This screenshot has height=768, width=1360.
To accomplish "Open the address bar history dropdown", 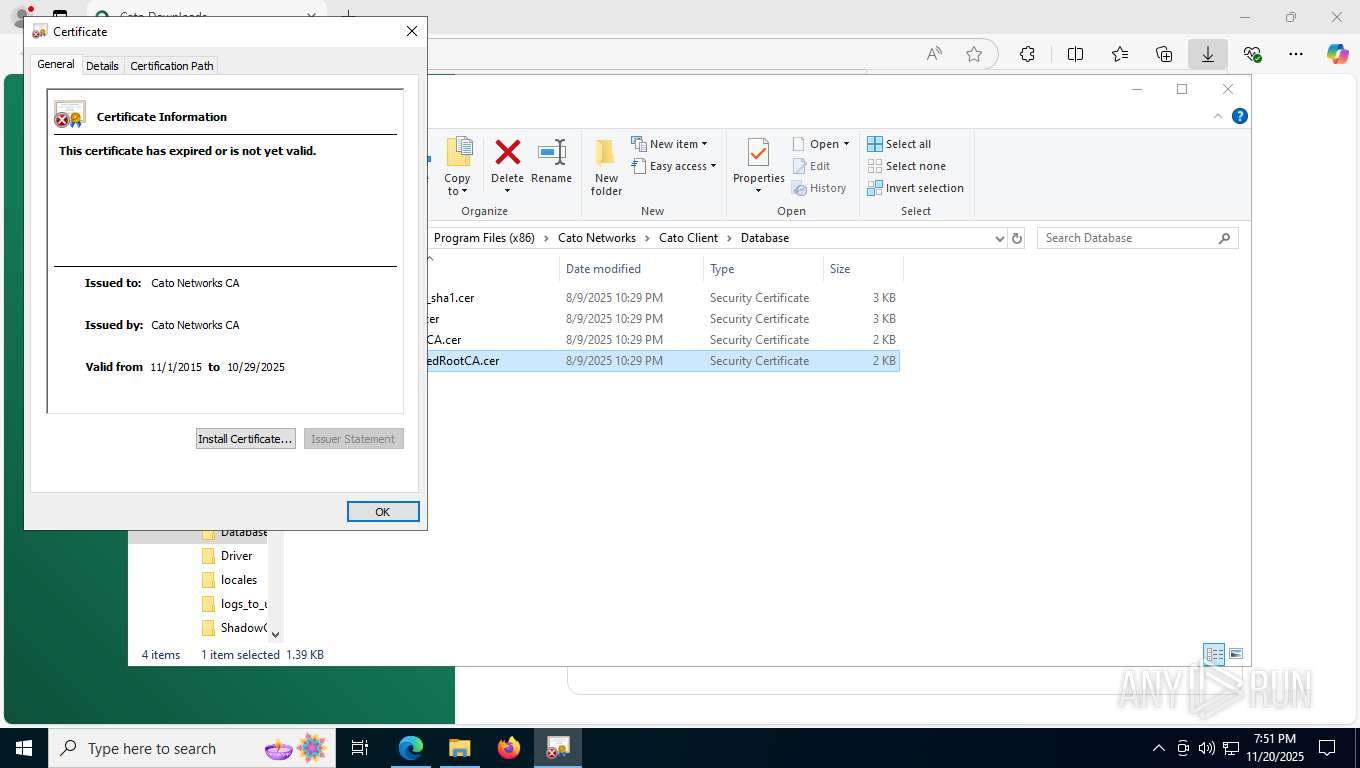I will pyautogui.click(x=999, y=238).
